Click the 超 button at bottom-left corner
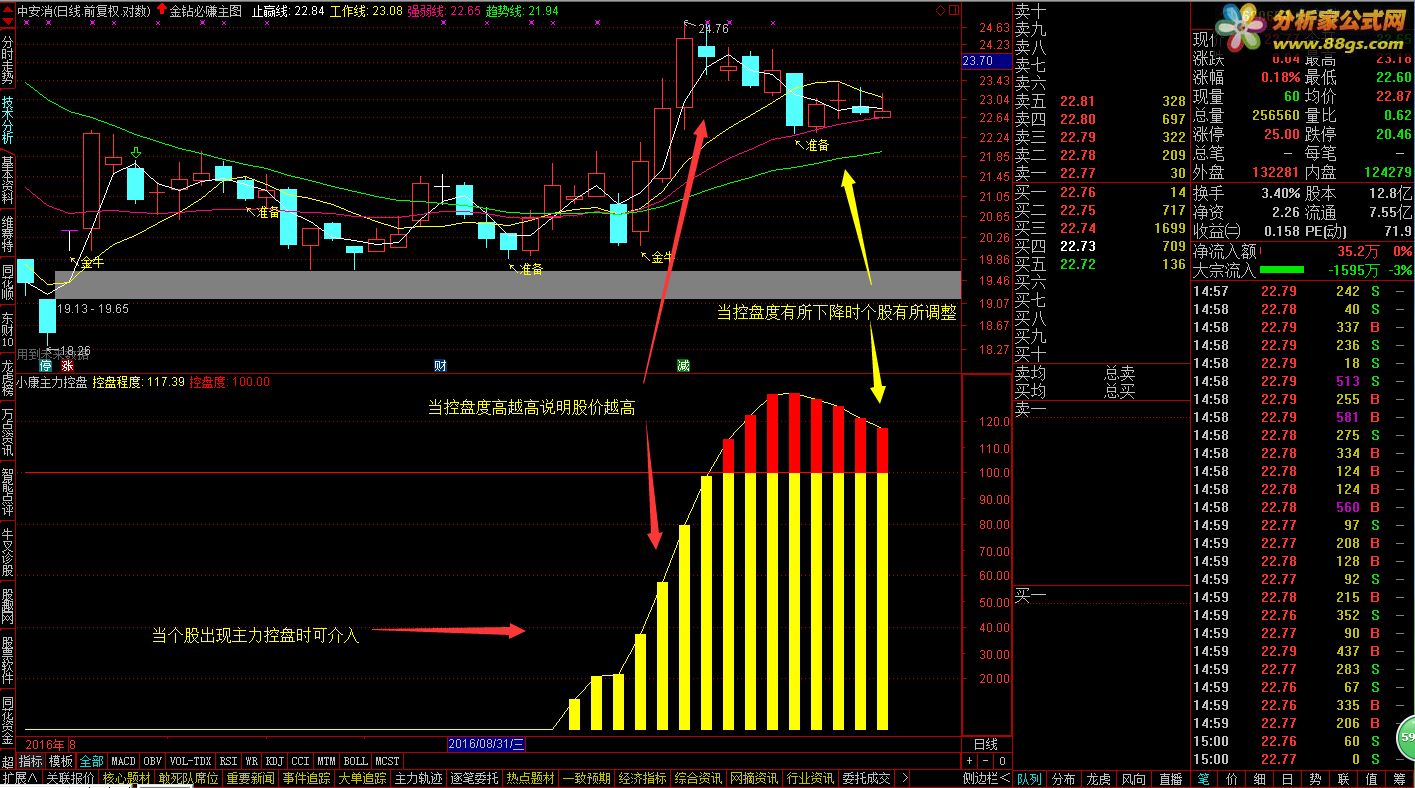The image size is (1415, 788). (8, 762)
